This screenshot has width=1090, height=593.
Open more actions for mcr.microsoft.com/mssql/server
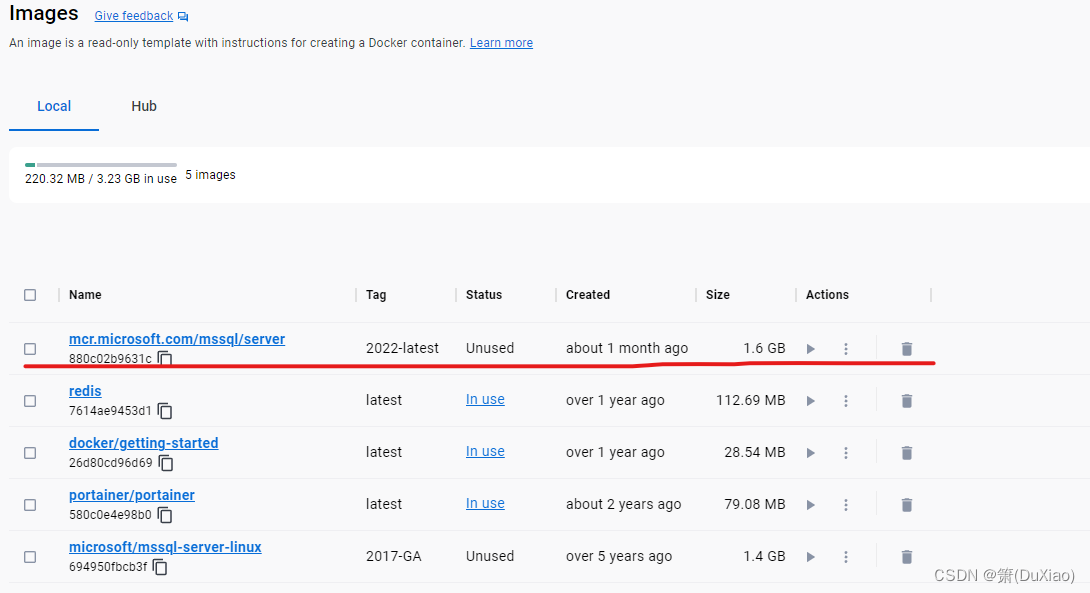click(846, 349)
